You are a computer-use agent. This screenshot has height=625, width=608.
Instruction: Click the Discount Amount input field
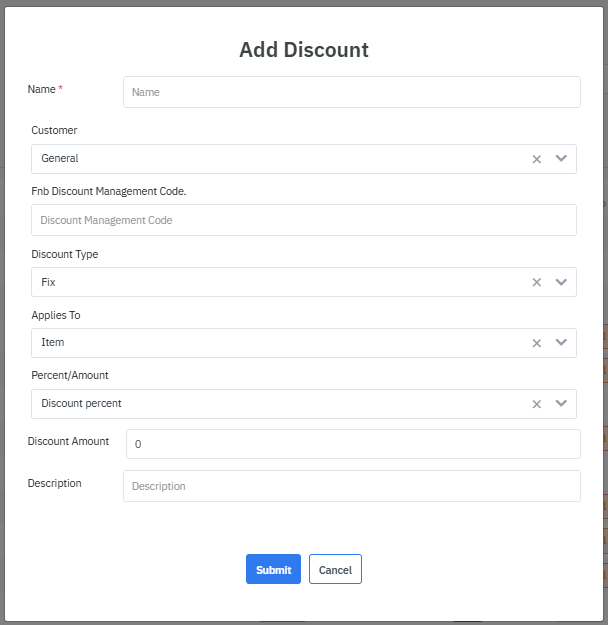tap(353, 444)
